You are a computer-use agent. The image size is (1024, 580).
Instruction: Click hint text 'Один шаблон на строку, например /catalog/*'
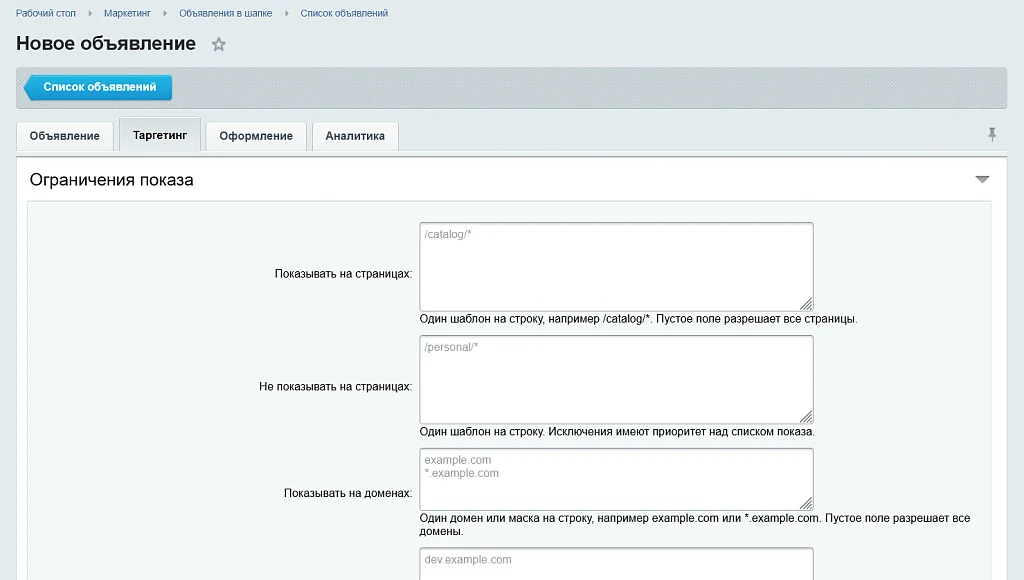pyautogui.click(x=536, y=319)
